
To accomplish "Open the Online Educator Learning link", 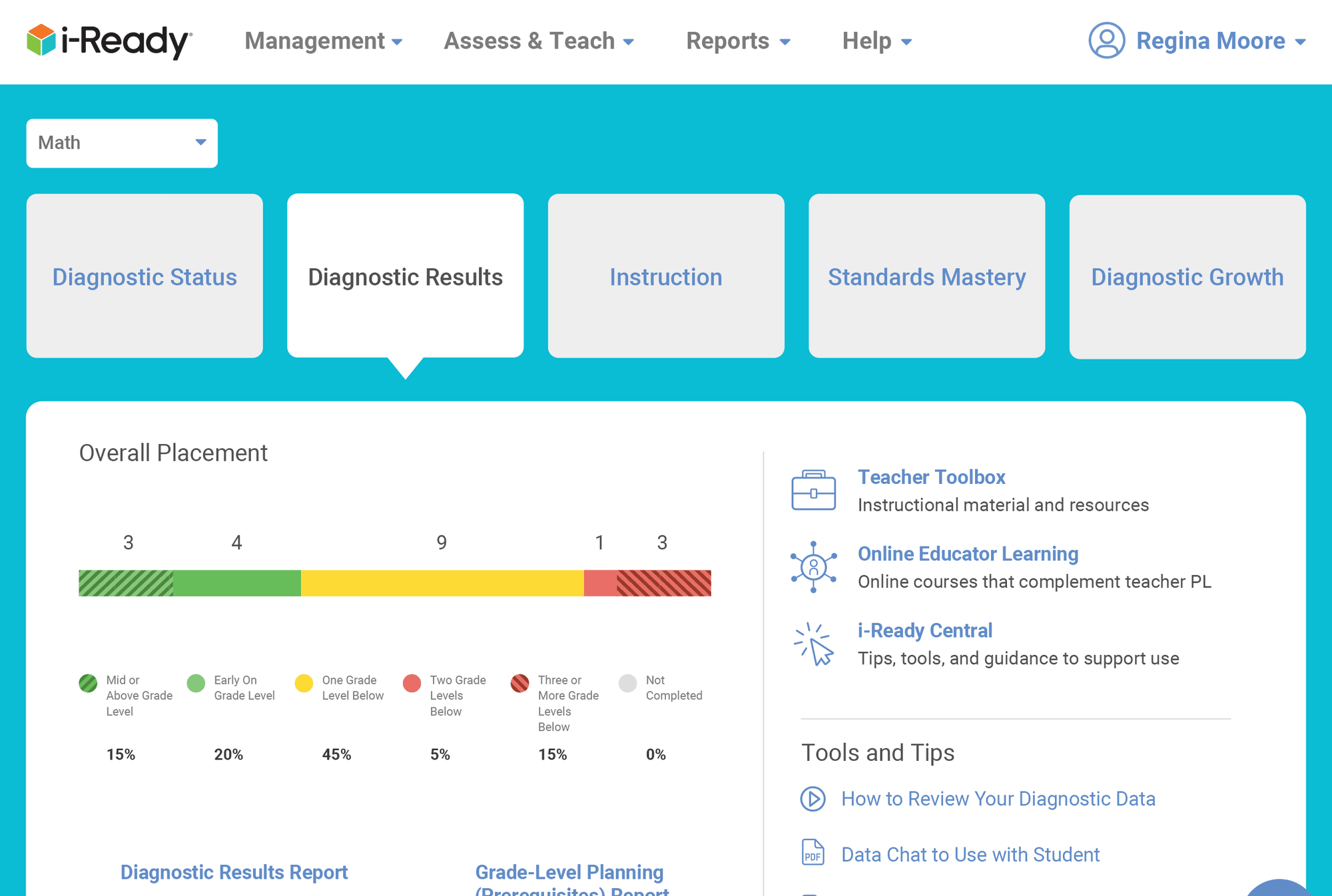I will coord(968,554).
